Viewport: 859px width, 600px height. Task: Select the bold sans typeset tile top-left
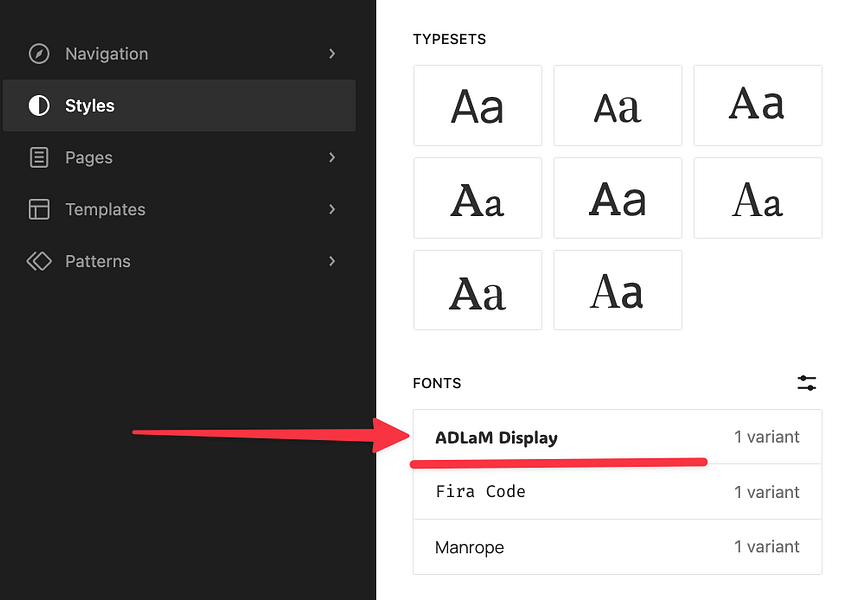(x=477, y=105)
